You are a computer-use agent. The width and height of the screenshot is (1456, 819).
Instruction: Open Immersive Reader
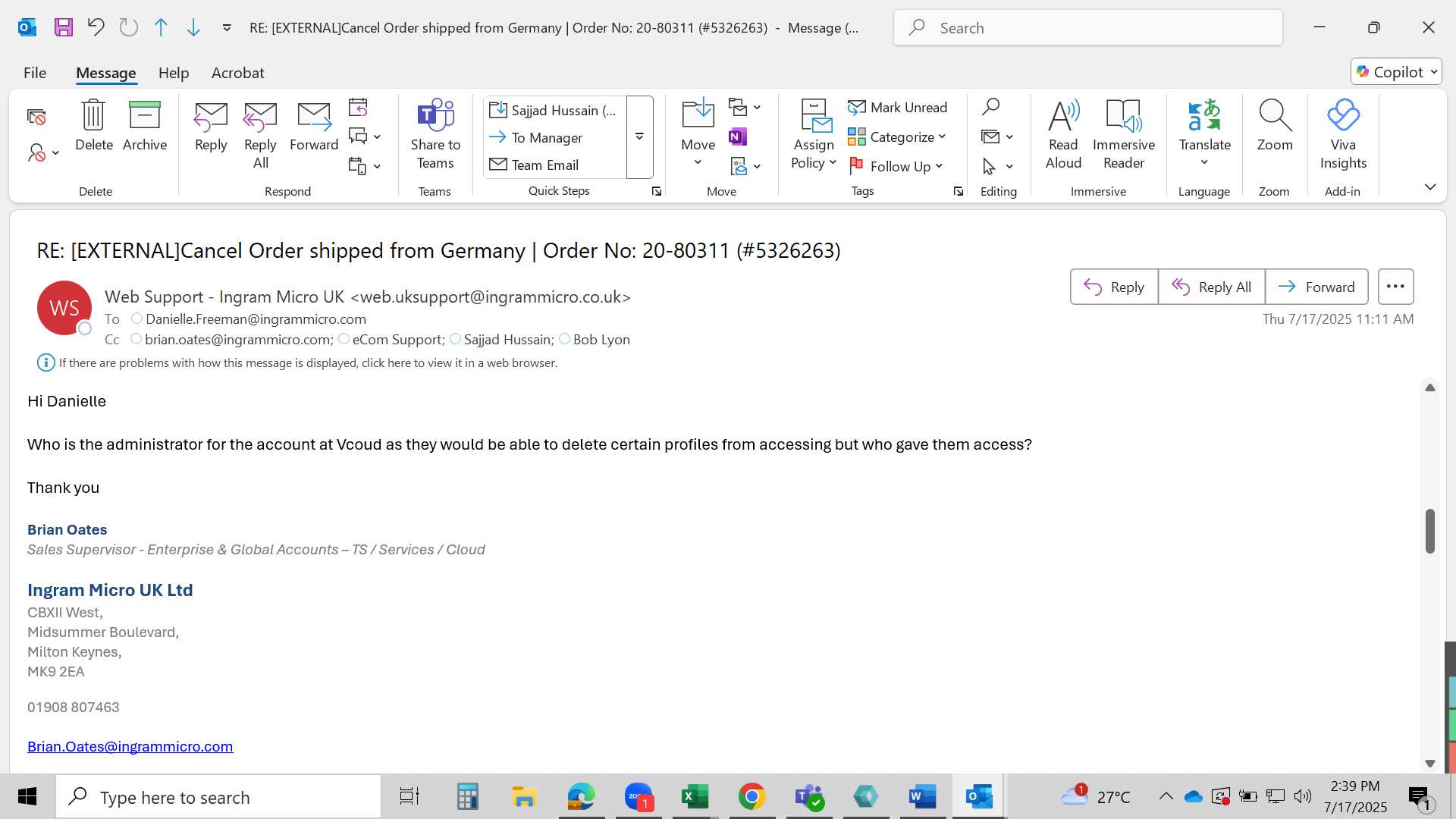(1124, 135)
